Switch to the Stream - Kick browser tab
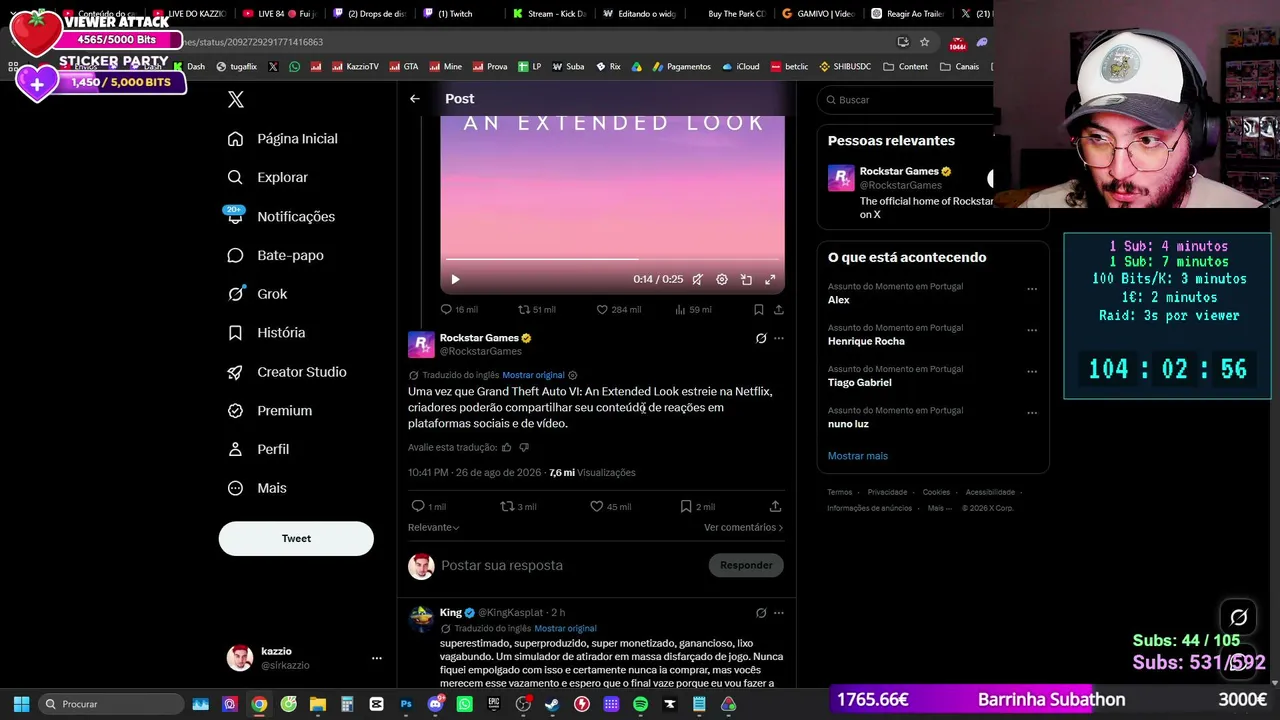Image resolution: width=1280 pixels, height=720 pixels. tap(548, 14)
